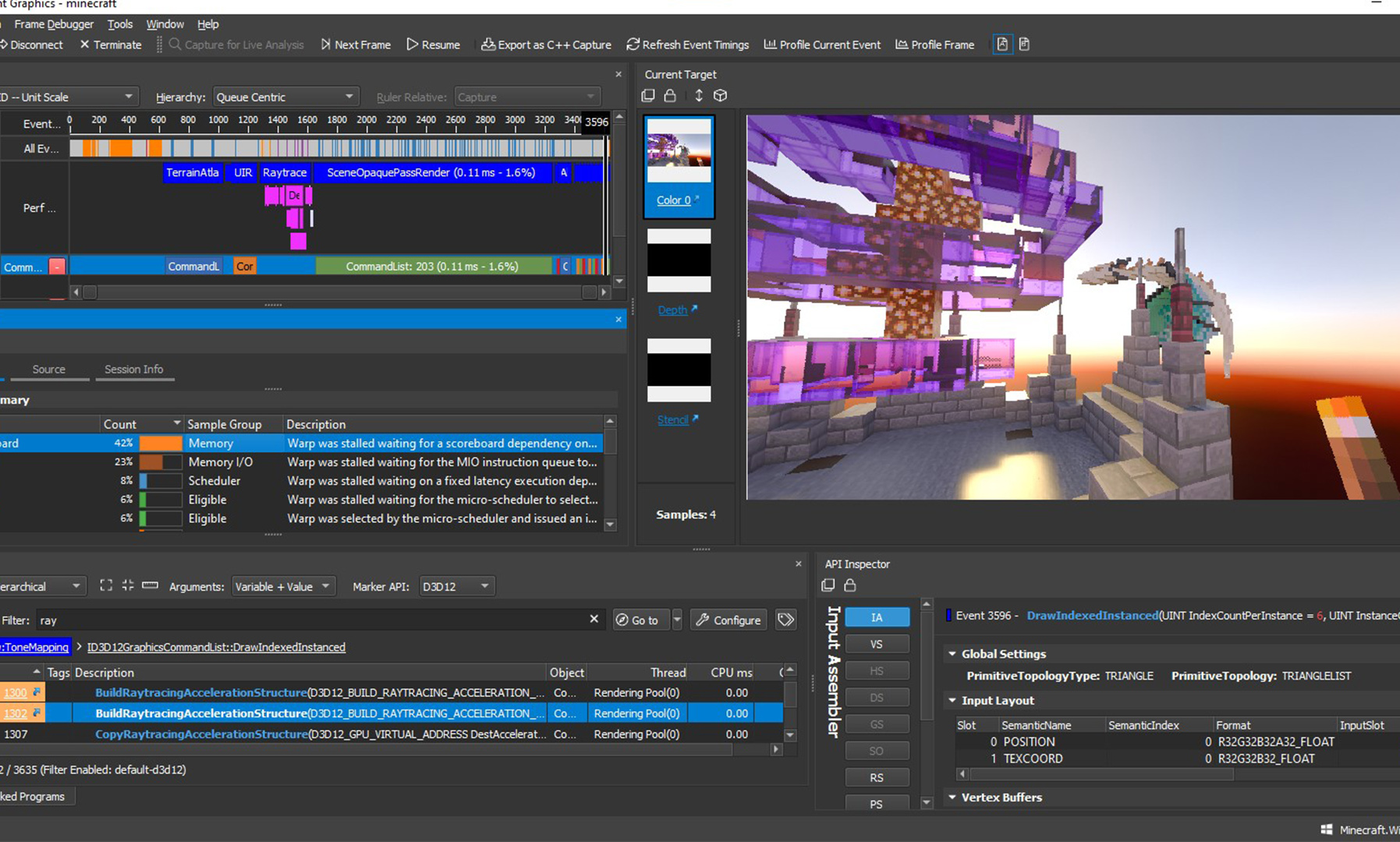Screen dimensions: 1400x842
Task: Collapse the Vertex Buffers section
Action: (952, 797)
